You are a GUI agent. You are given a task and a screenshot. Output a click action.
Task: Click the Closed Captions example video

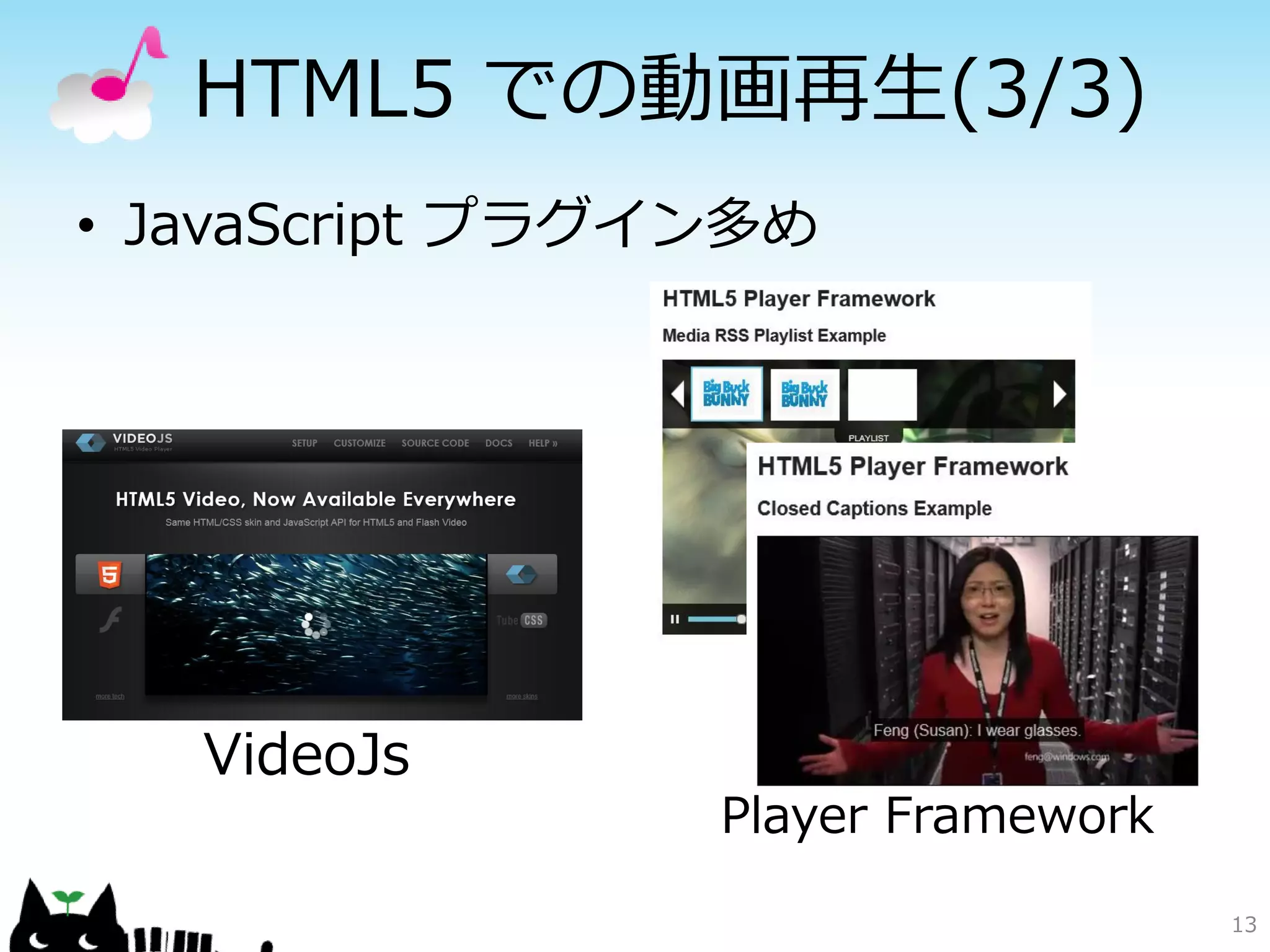977,661
